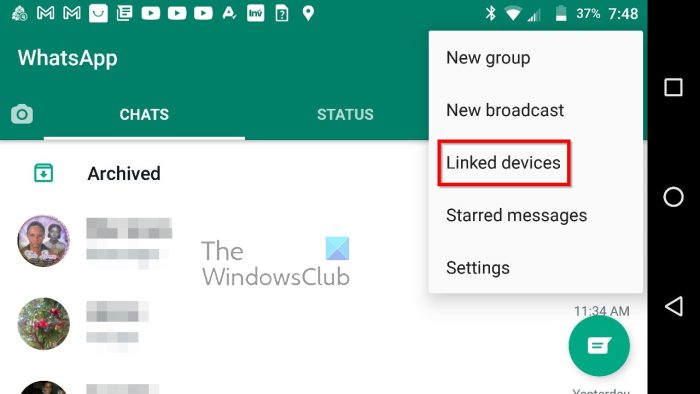Tap the Bluetooth status bar icon

tap(490, 13)
